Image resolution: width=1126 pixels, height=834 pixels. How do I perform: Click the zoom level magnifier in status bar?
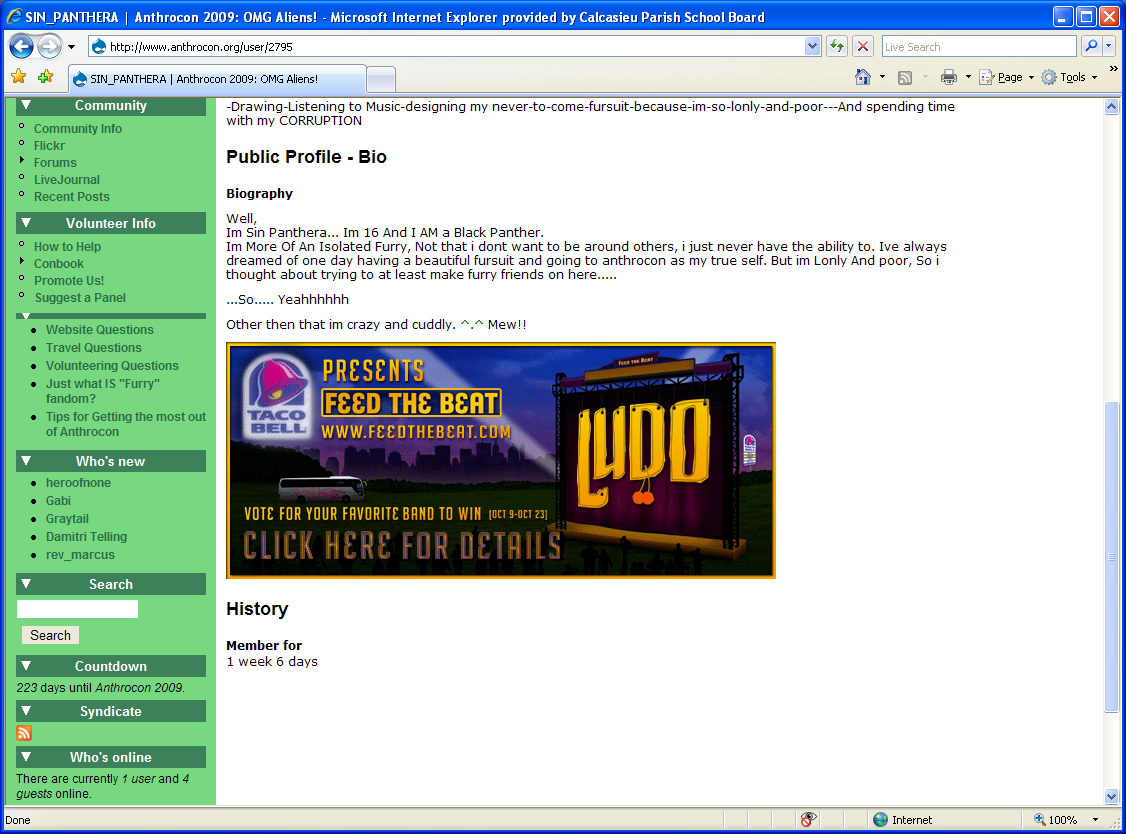click(1039, 820)
